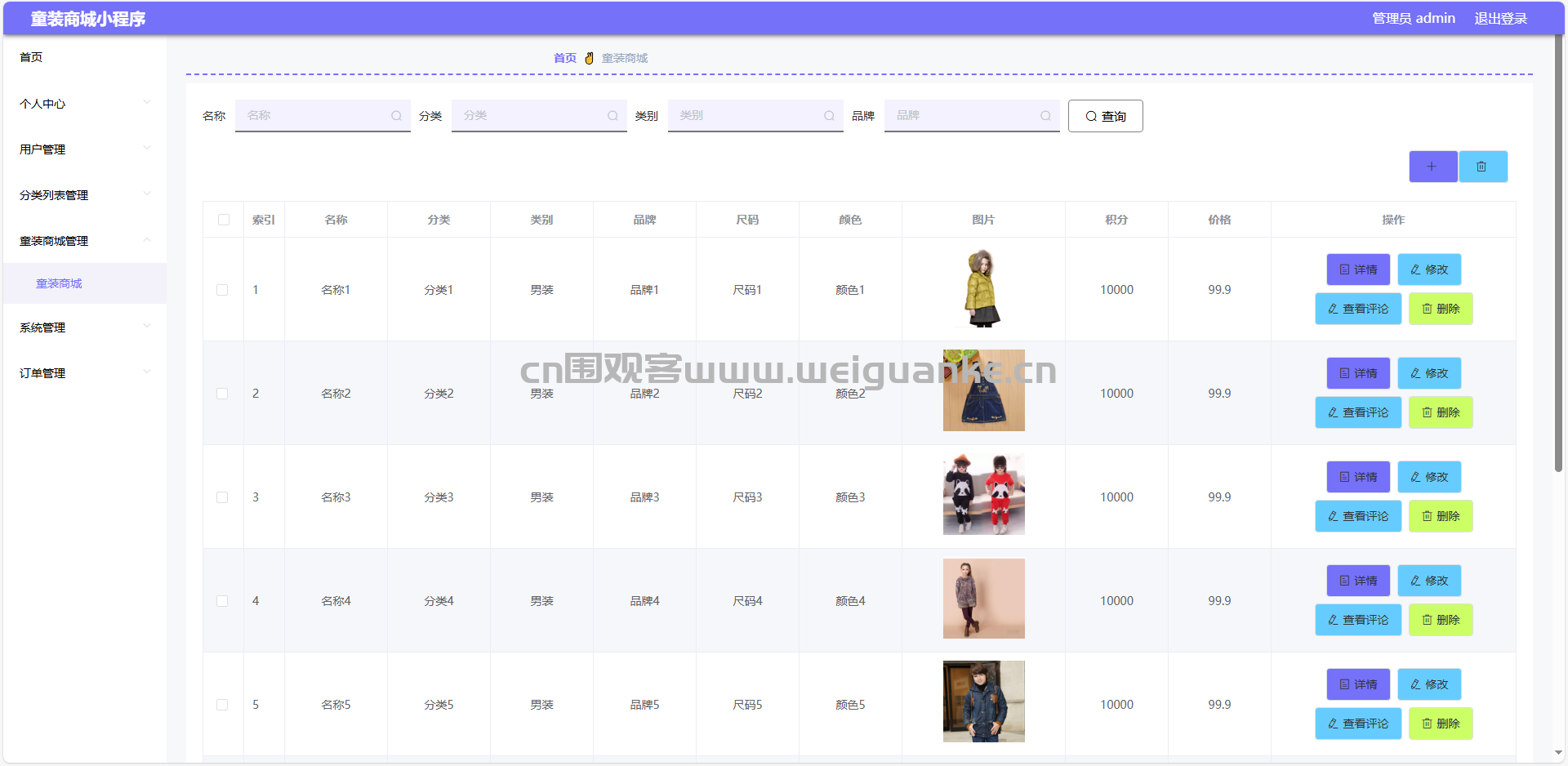The image size is (1568, 766).
Task: Click 退出登录 to log out
Action: [x=1499, y=18]
